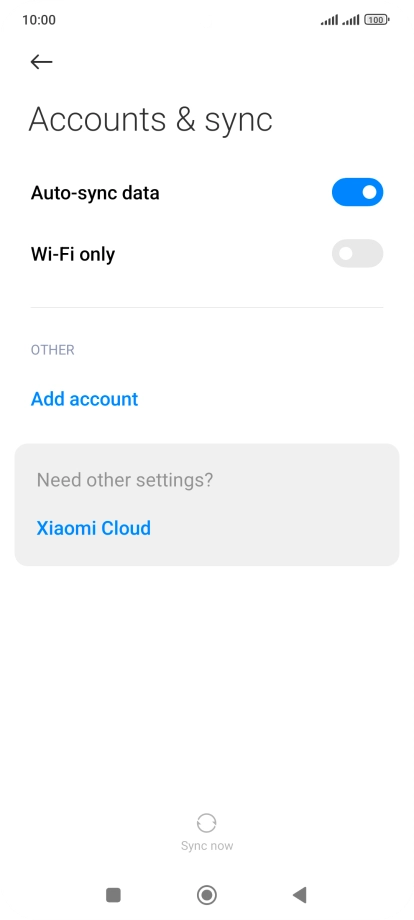
Task: Tap the back arrow at top
Action: (x=42, y=62)
